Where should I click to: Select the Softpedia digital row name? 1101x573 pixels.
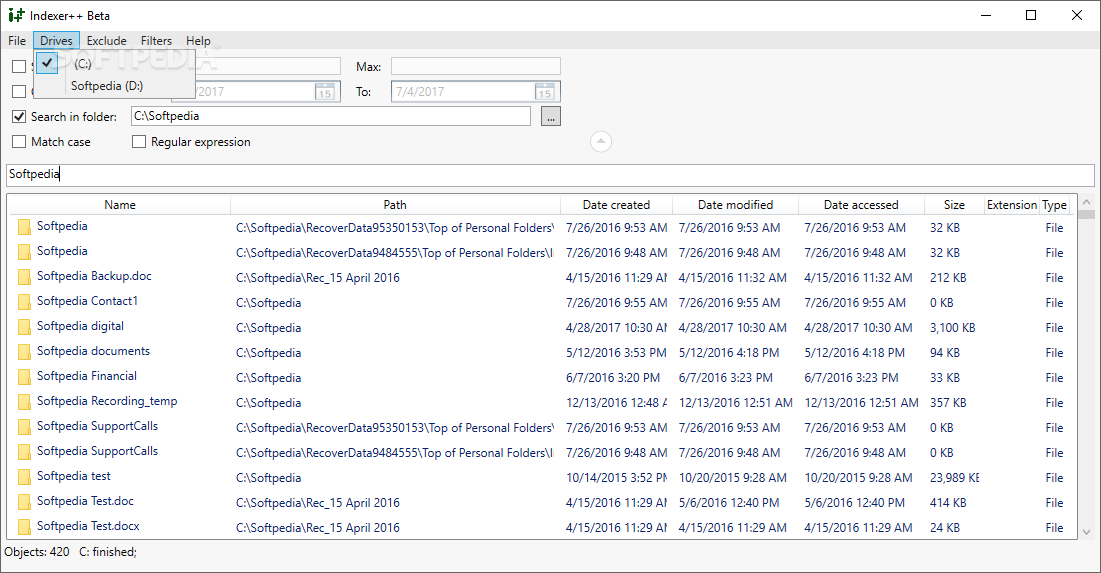[x=80, y=326]
